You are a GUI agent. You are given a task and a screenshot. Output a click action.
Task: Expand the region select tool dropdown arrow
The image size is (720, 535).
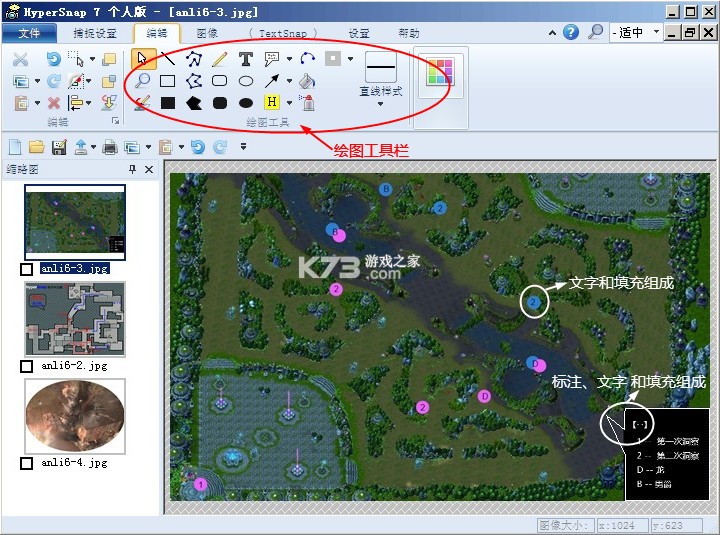tap(92, 59)
